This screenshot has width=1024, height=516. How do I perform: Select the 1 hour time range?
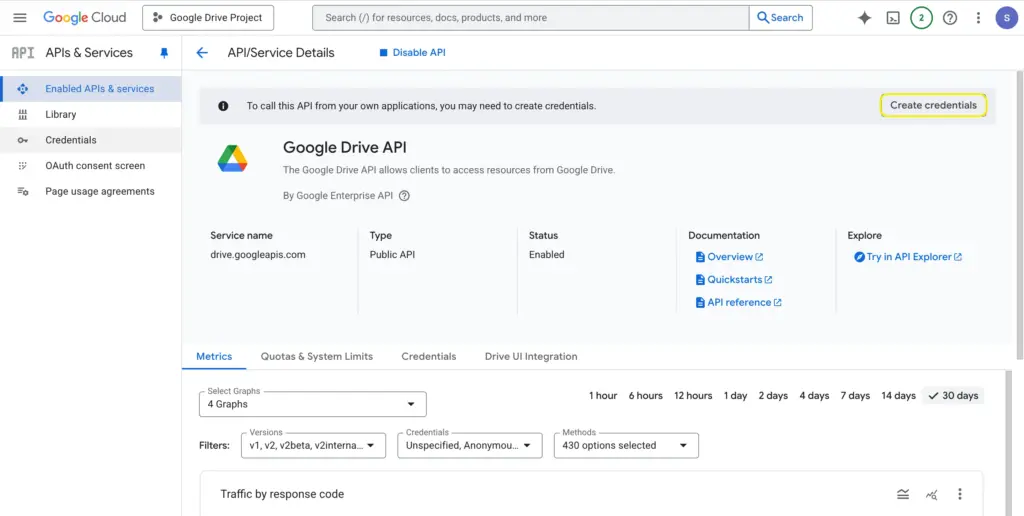[x=603, y=396]
